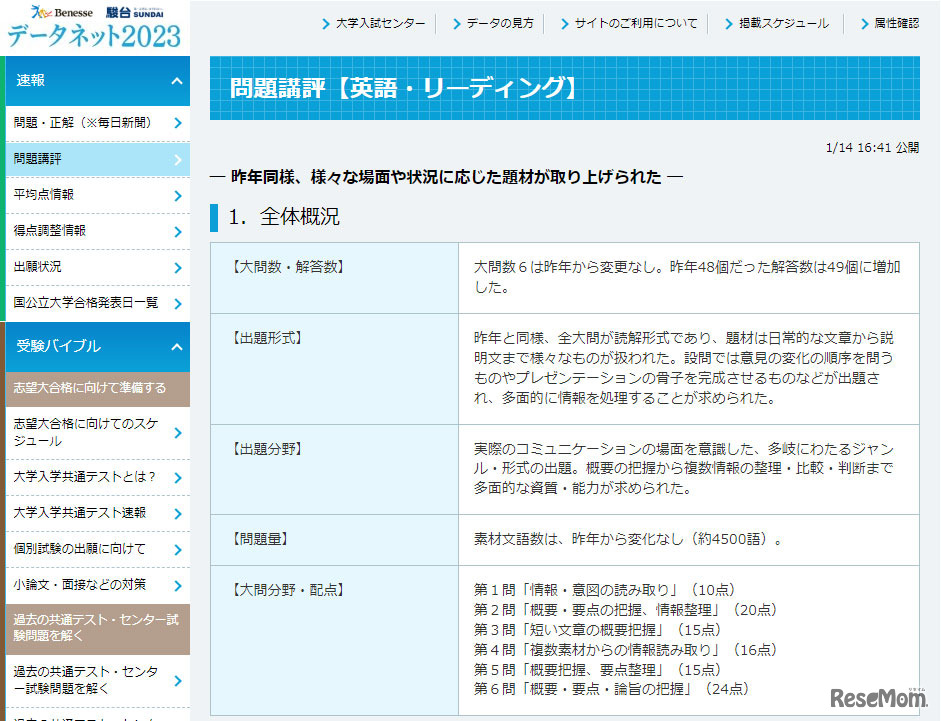
Task: Collapse the 速報 sidebar section
Action: (x=177, y=81)
